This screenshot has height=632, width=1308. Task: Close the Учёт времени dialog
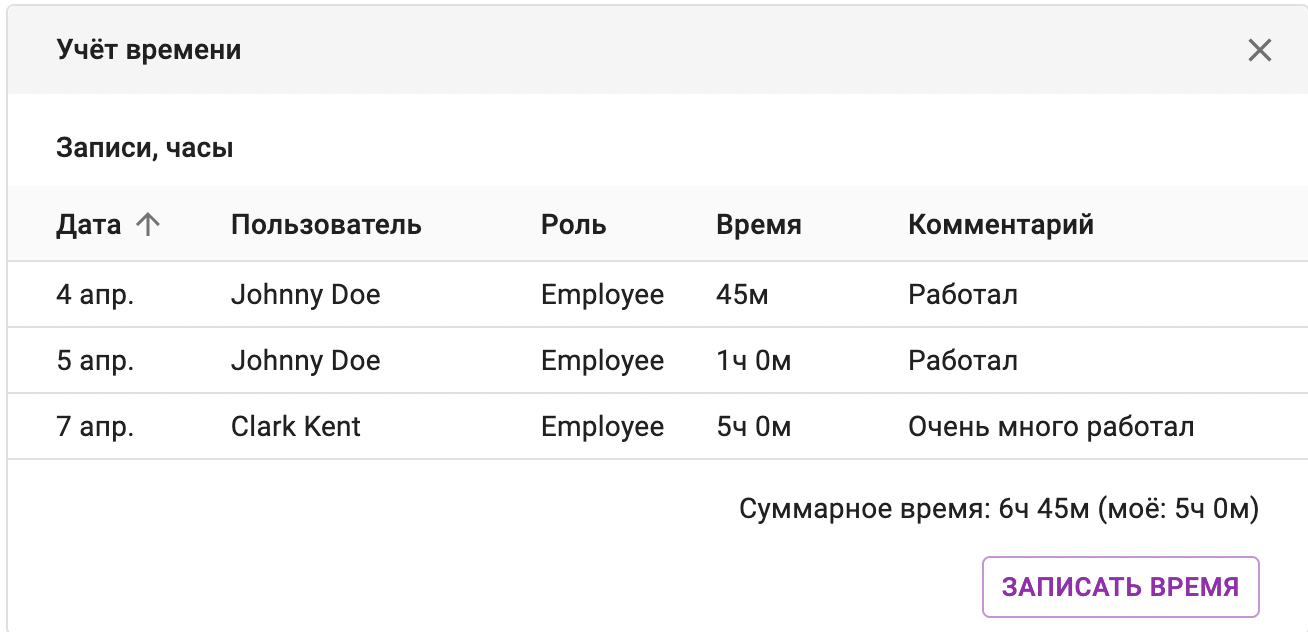[x=1259, y=50]
